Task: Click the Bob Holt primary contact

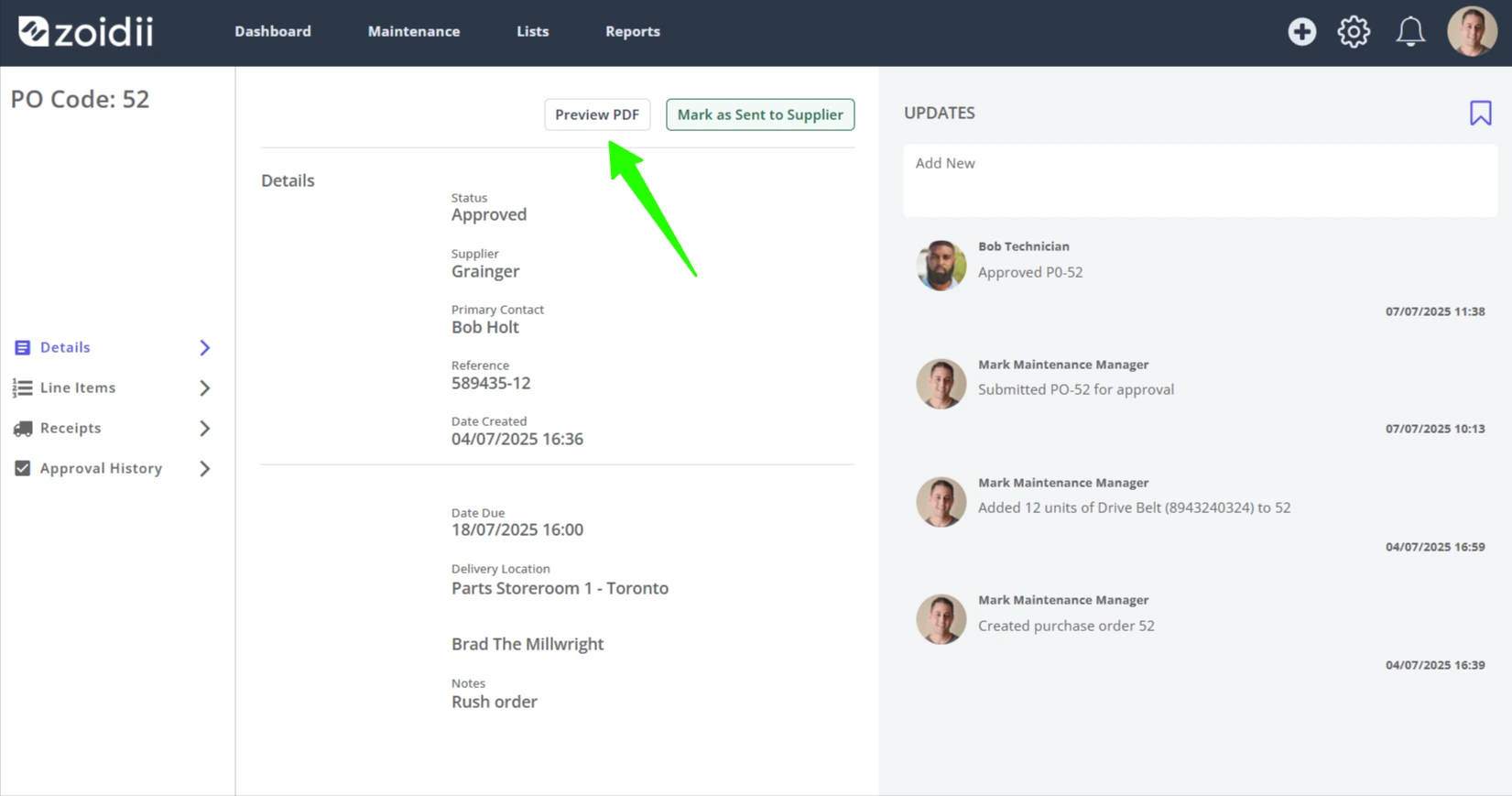Action: pyautogui.click(x=485, y=327)
